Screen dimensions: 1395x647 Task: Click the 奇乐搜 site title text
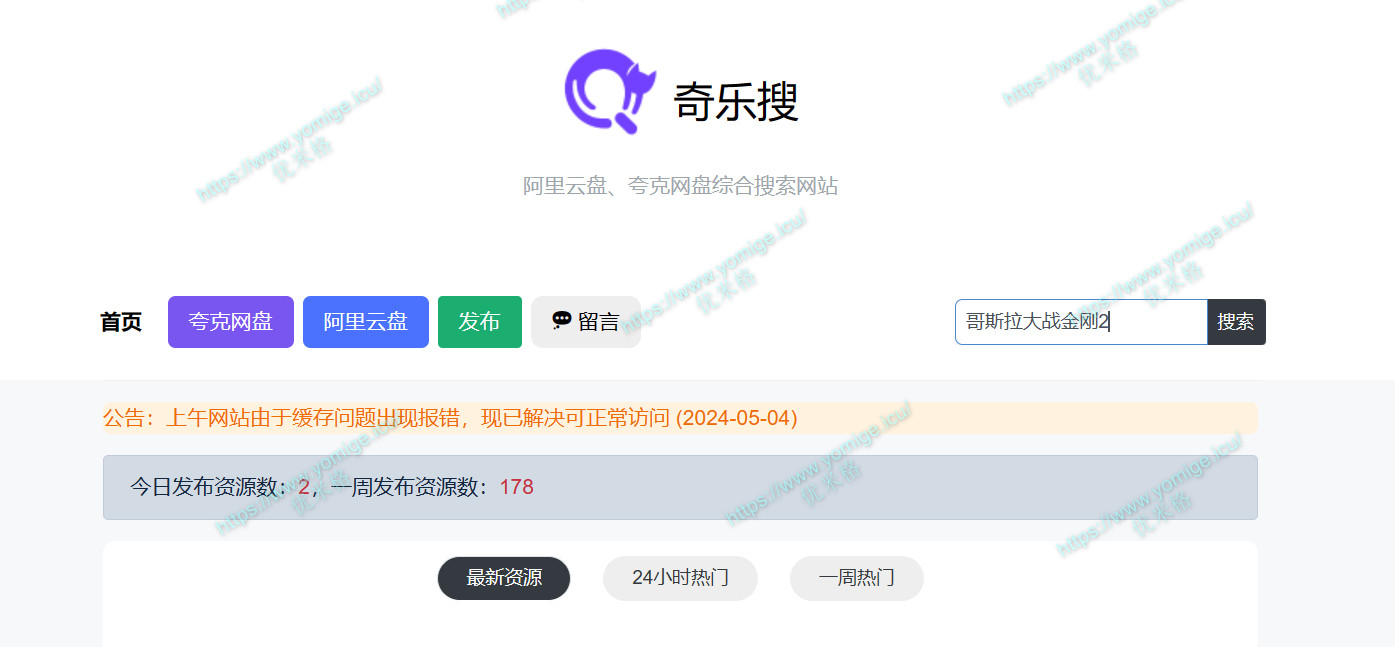tap(736, 101)
